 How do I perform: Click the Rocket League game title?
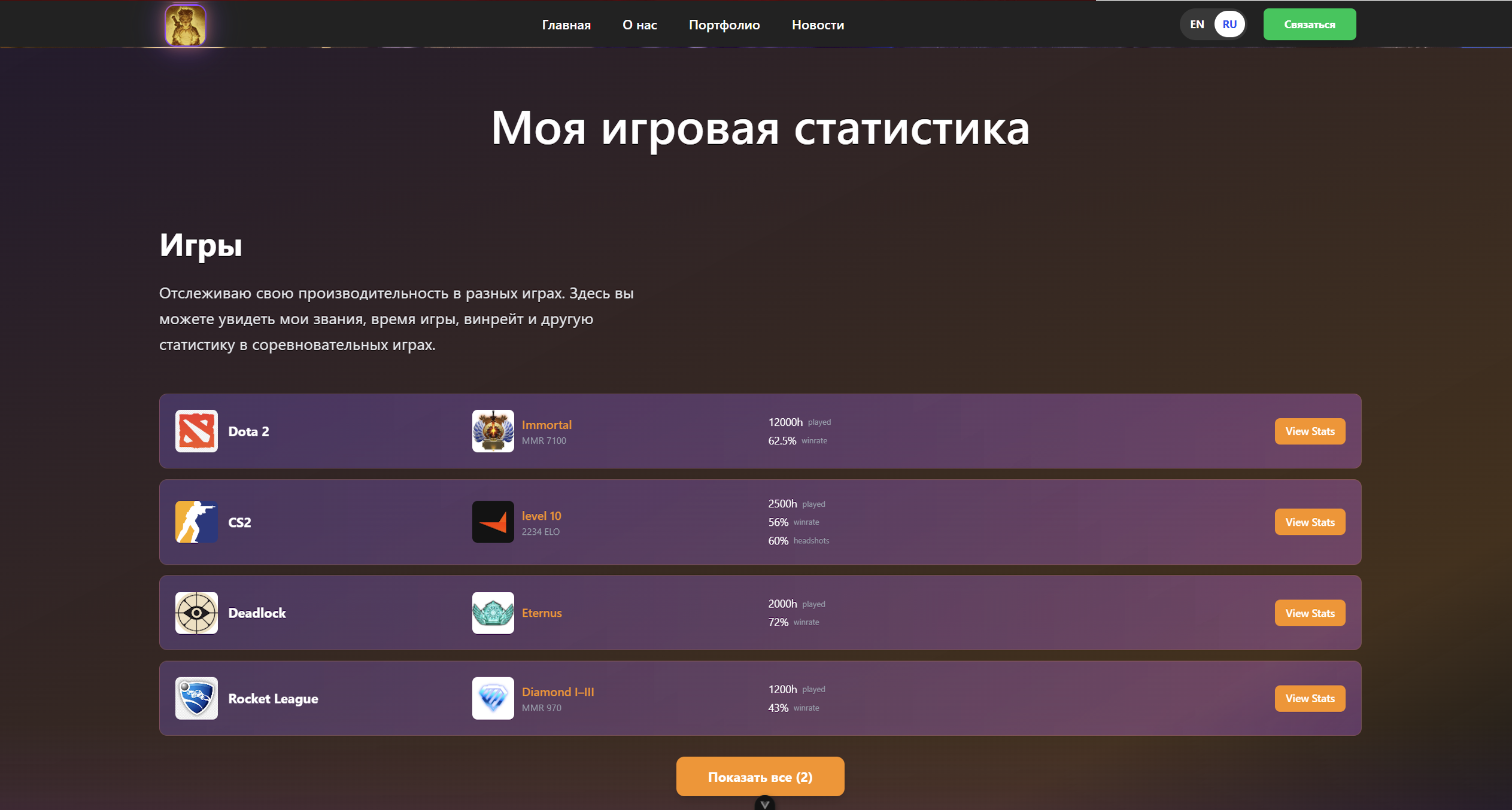[x=273, y=699]
